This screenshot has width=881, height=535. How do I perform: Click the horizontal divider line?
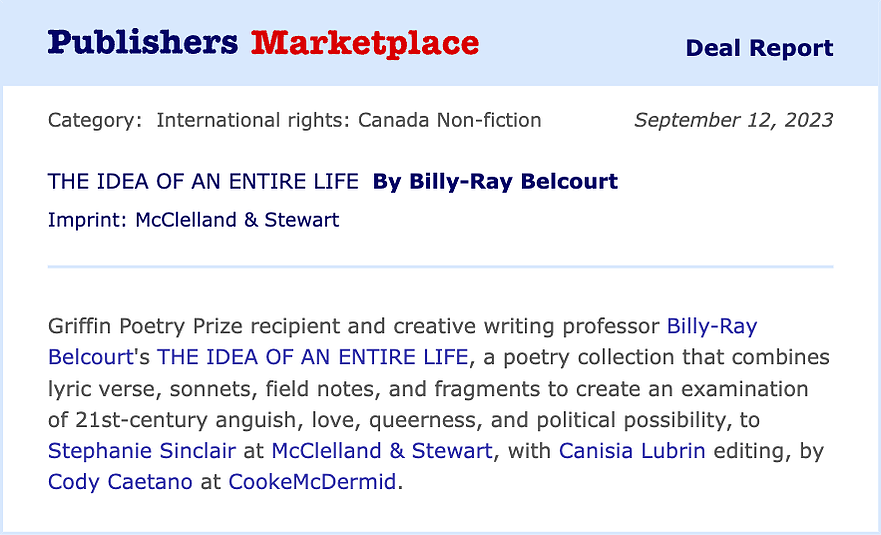440,266
